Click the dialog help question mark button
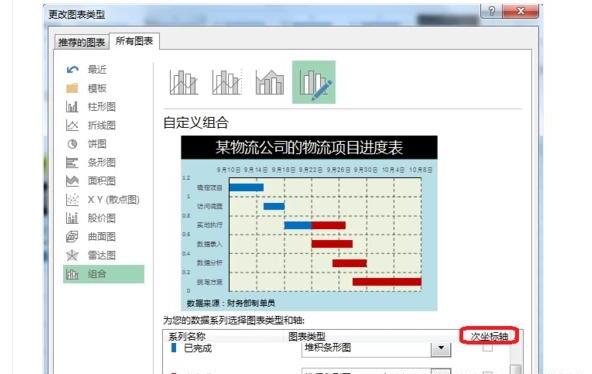Image resolution: width=592 pixels, height=374 pixels. (x=491, y=11)
